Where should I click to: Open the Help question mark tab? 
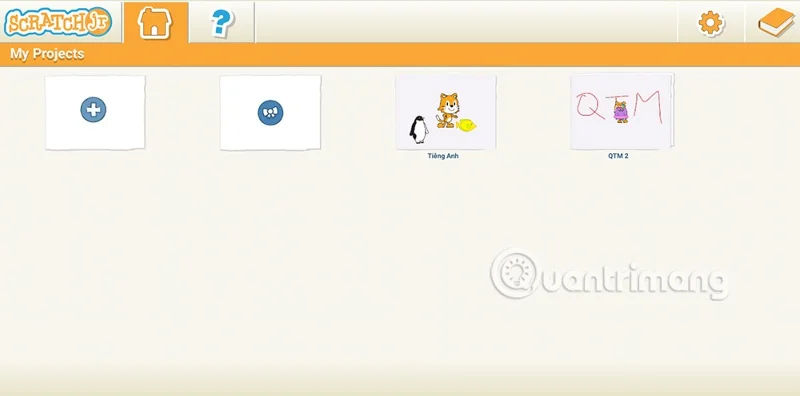pos(222,22)
